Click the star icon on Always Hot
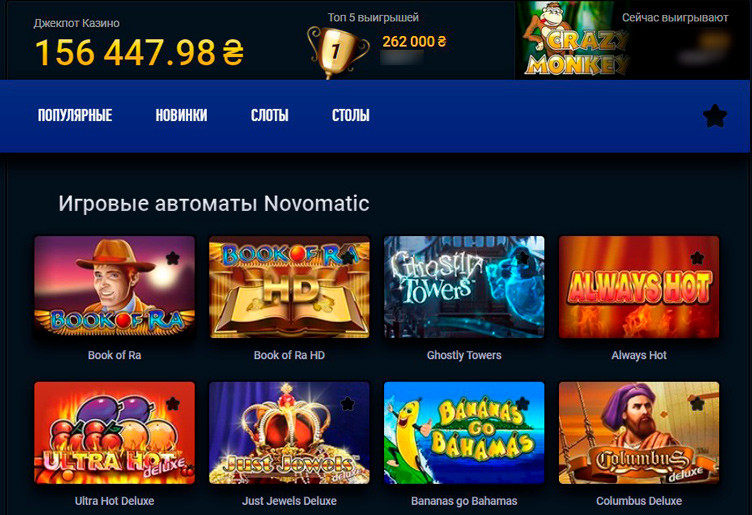752x515 pixels. point(697,258)
